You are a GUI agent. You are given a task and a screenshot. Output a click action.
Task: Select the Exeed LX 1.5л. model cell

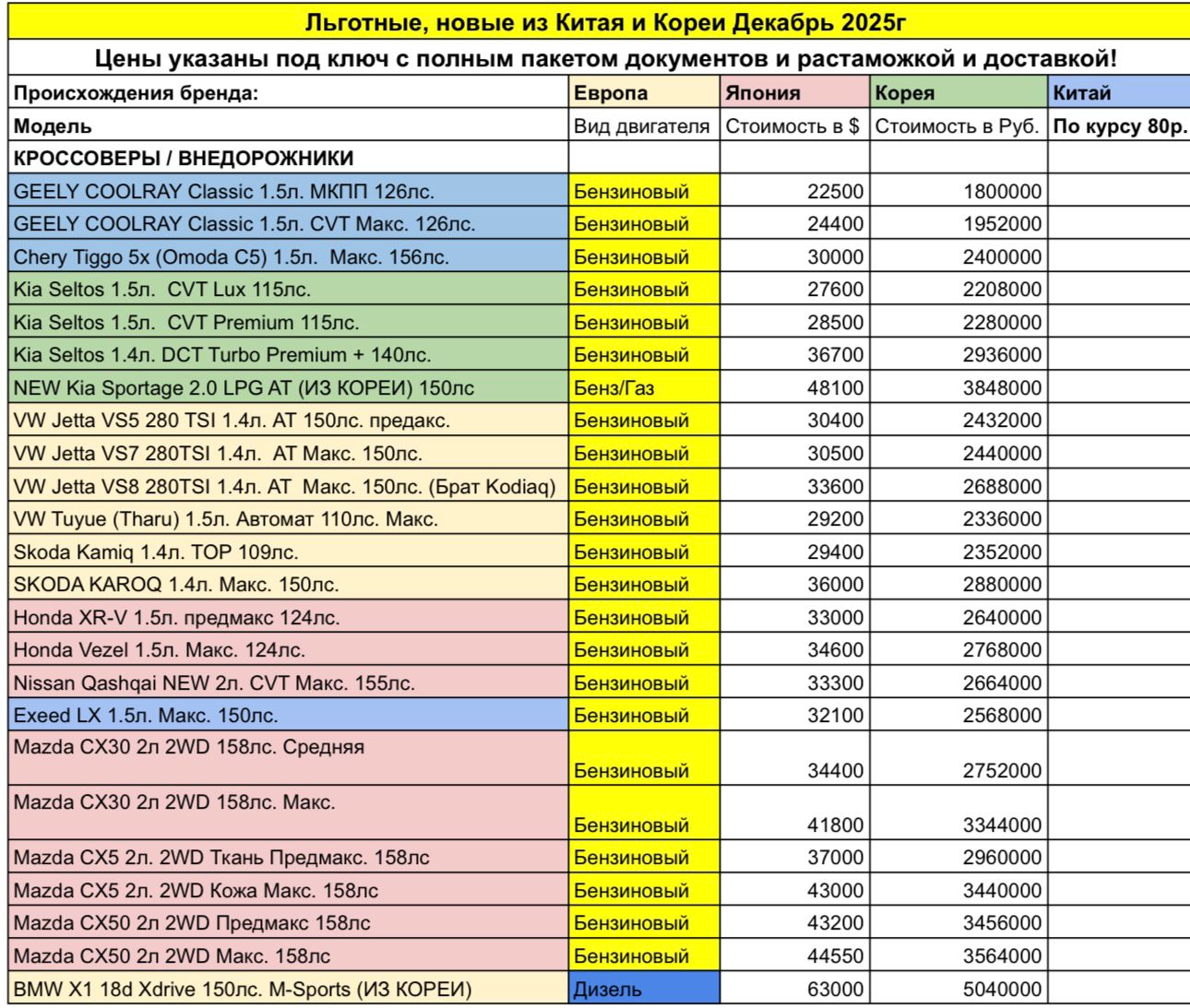point(288,715)
